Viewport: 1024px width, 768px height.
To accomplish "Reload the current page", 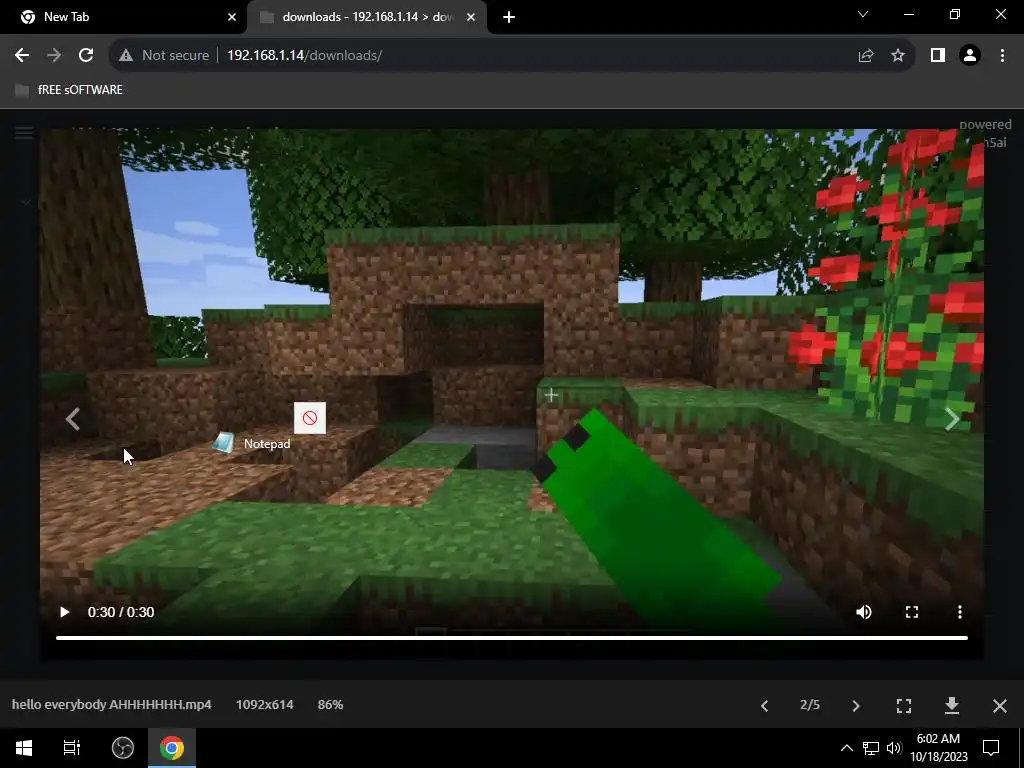I will (86, 56).
